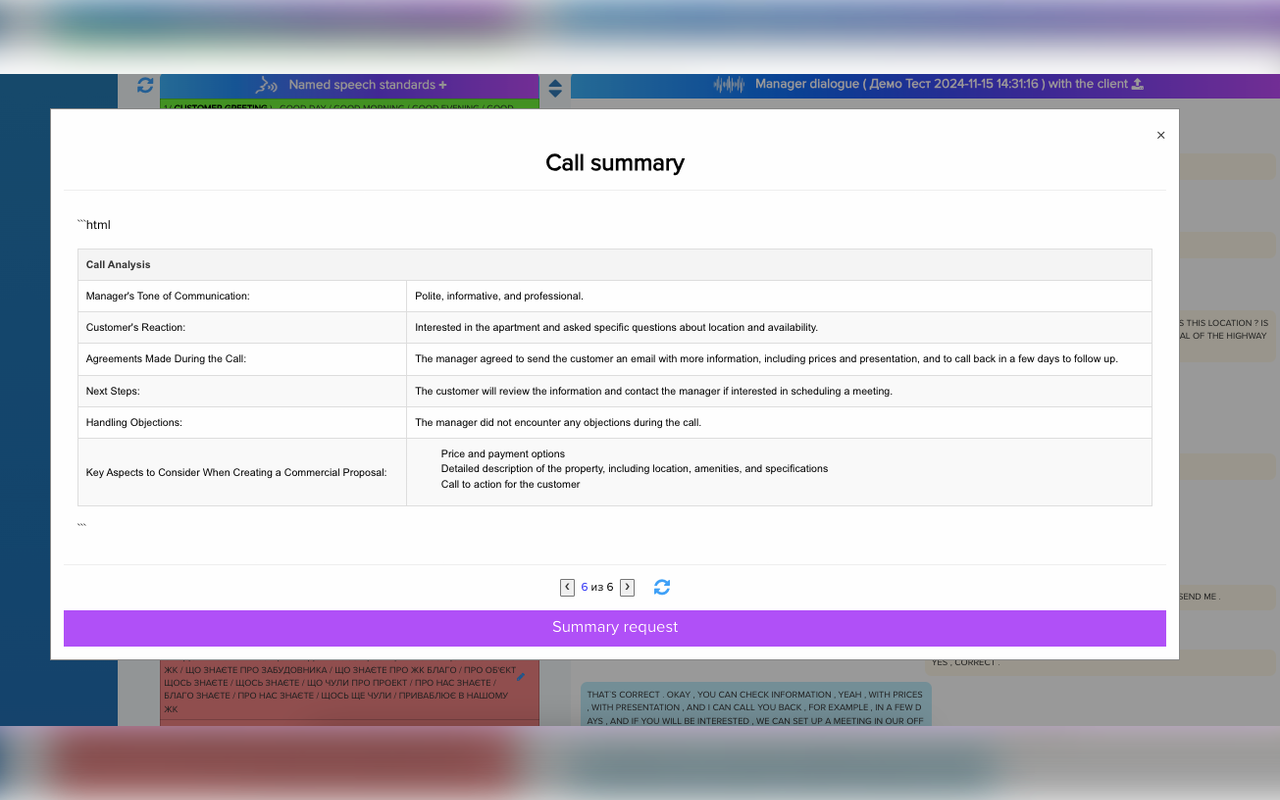Click the upload icon after 'with the client'

pyautogui.click(x=1137, y=84)
